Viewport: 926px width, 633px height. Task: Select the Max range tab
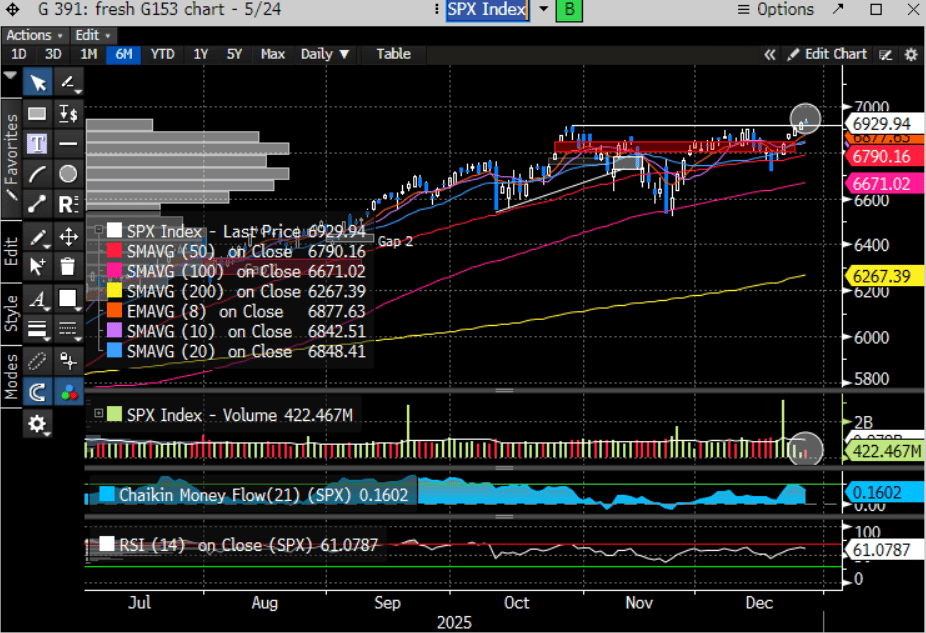point(273,54)
